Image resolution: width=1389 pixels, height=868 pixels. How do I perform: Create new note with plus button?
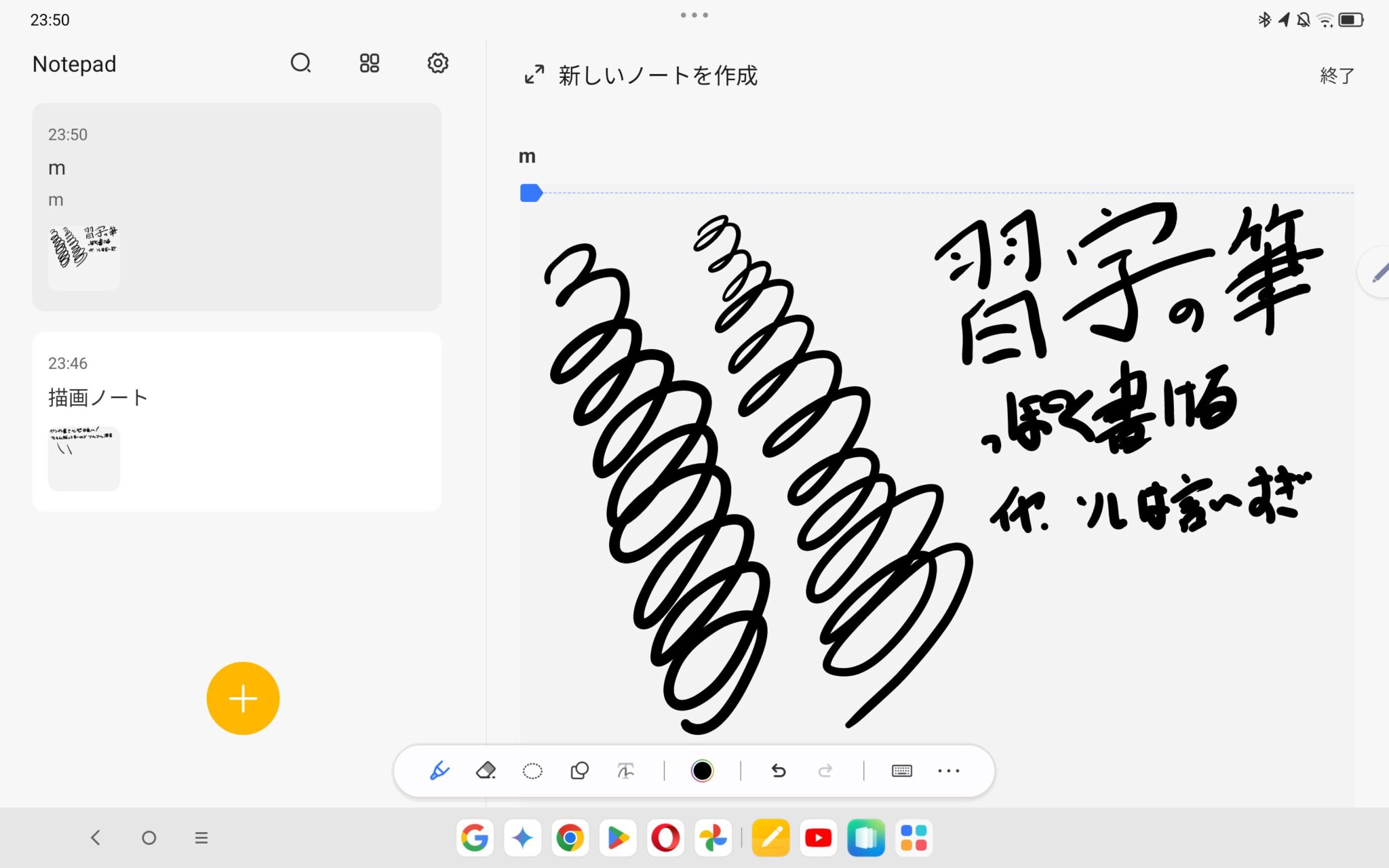[x=243, y=698]
